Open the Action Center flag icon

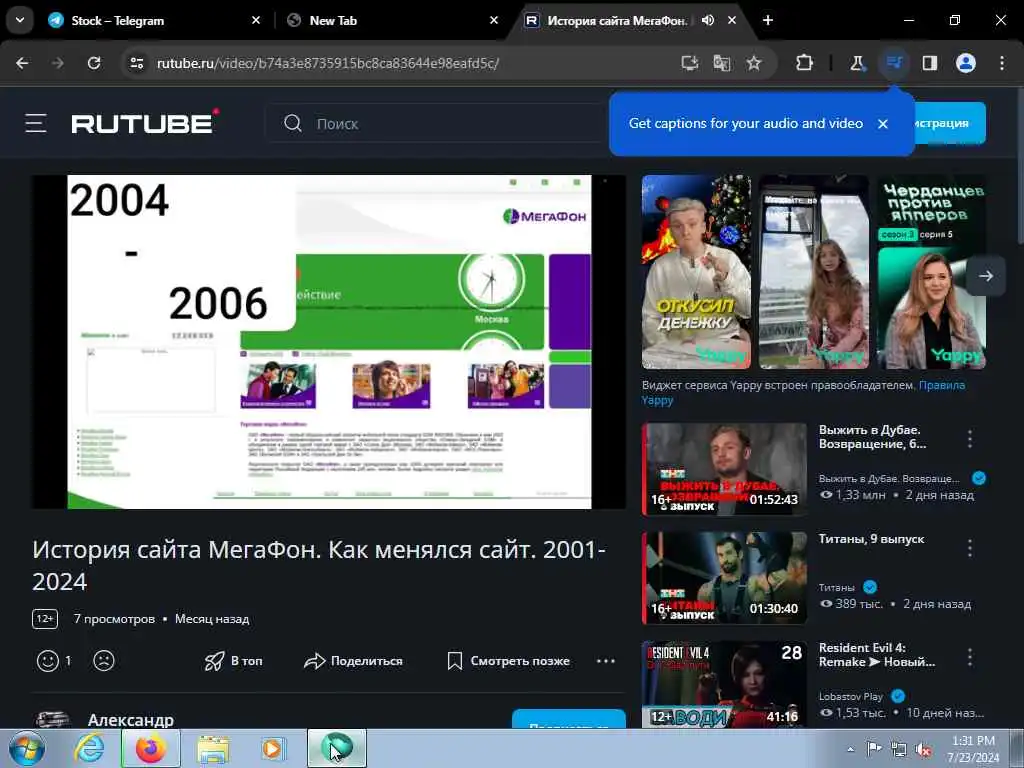874,748
